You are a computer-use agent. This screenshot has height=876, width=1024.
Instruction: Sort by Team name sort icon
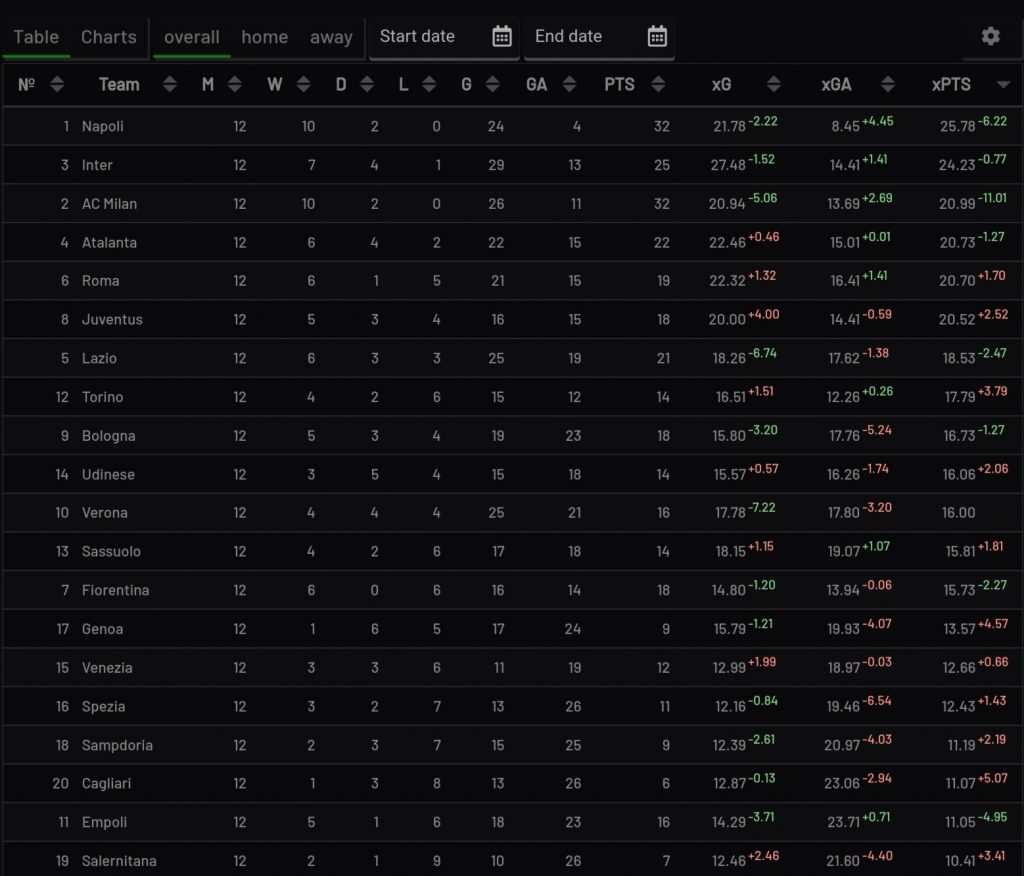pyautogui.click(x=170, y=85)
